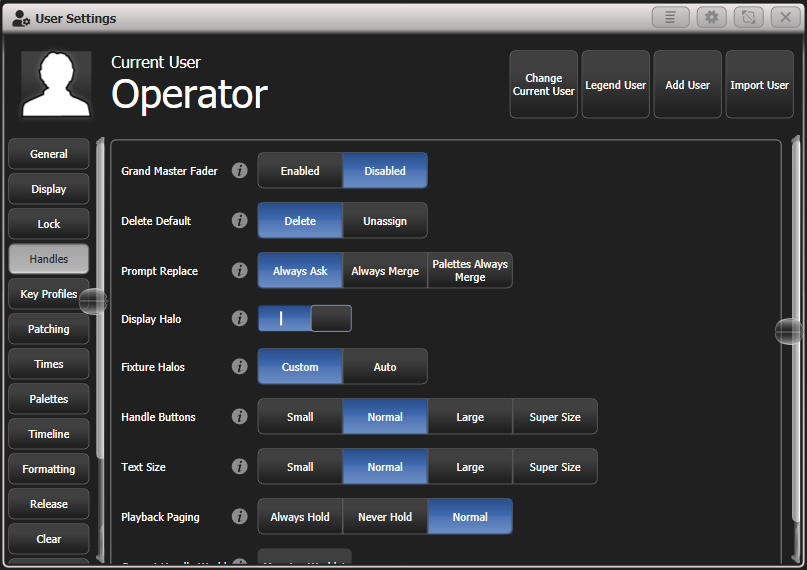View info about Prompt Replace
The height and width of the screenshot is (570, 807).
click(x=239, y=270)
